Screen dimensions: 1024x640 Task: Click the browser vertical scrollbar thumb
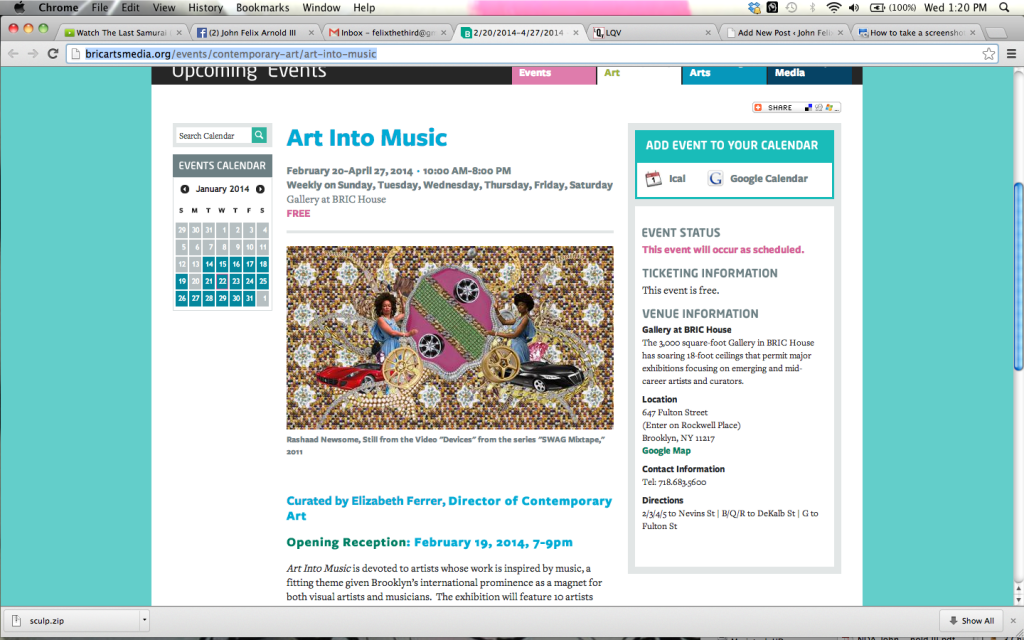click(x=1018, y=276)
